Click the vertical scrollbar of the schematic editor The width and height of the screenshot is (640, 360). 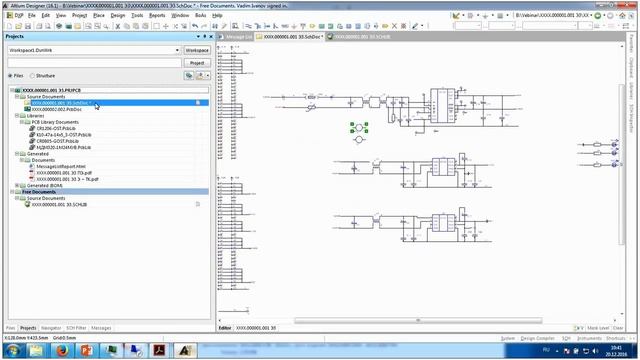pos(621,164)
